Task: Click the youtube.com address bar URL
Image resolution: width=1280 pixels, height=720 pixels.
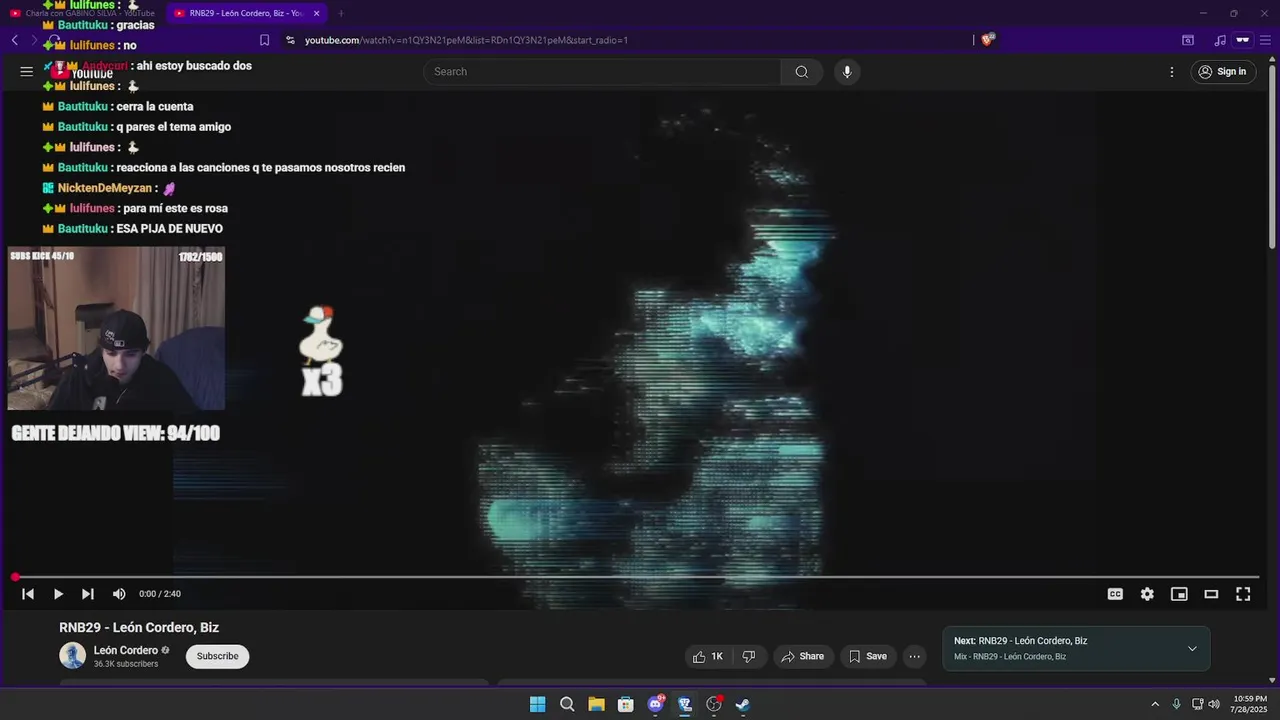Action: pos(466,40)
